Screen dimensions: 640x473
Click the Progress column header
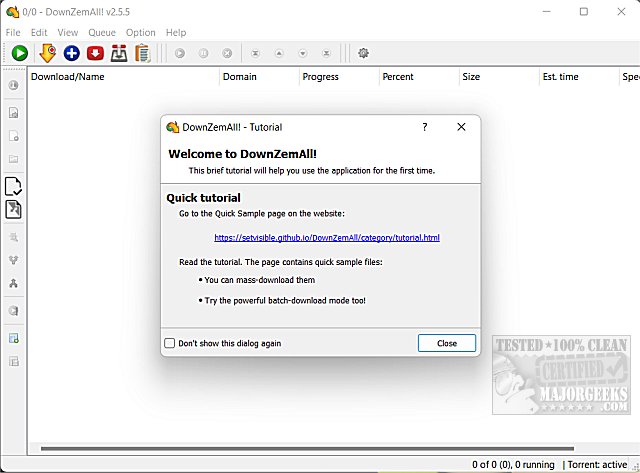coord(340,77)
